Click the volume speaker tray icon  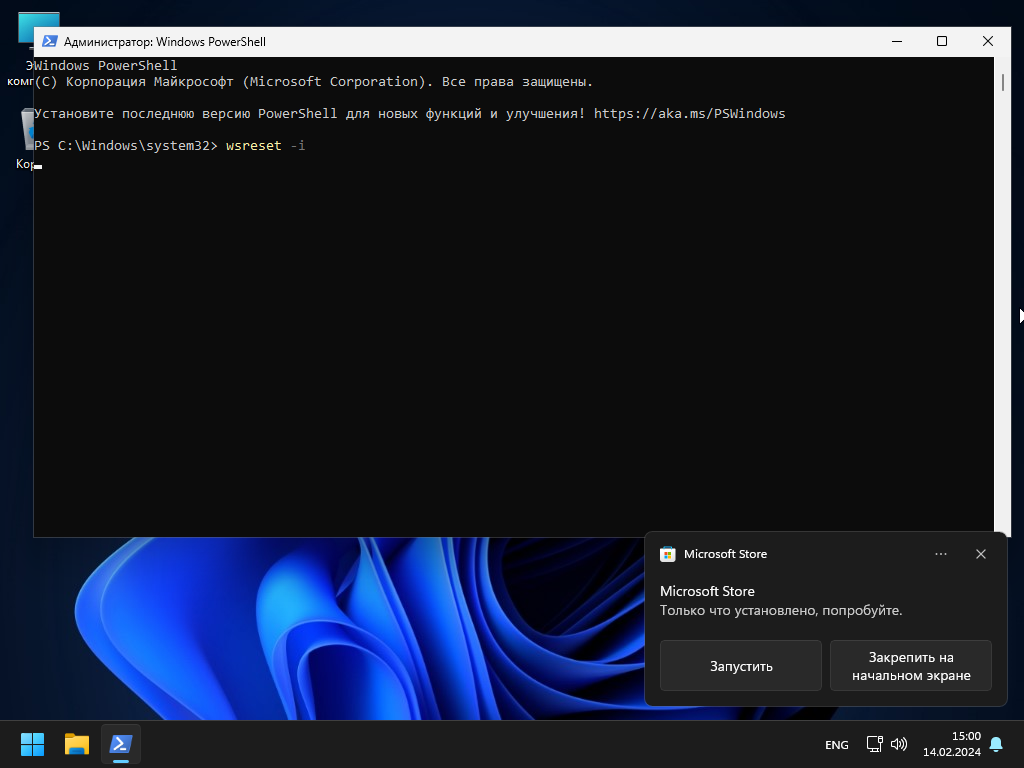point(898,744)
